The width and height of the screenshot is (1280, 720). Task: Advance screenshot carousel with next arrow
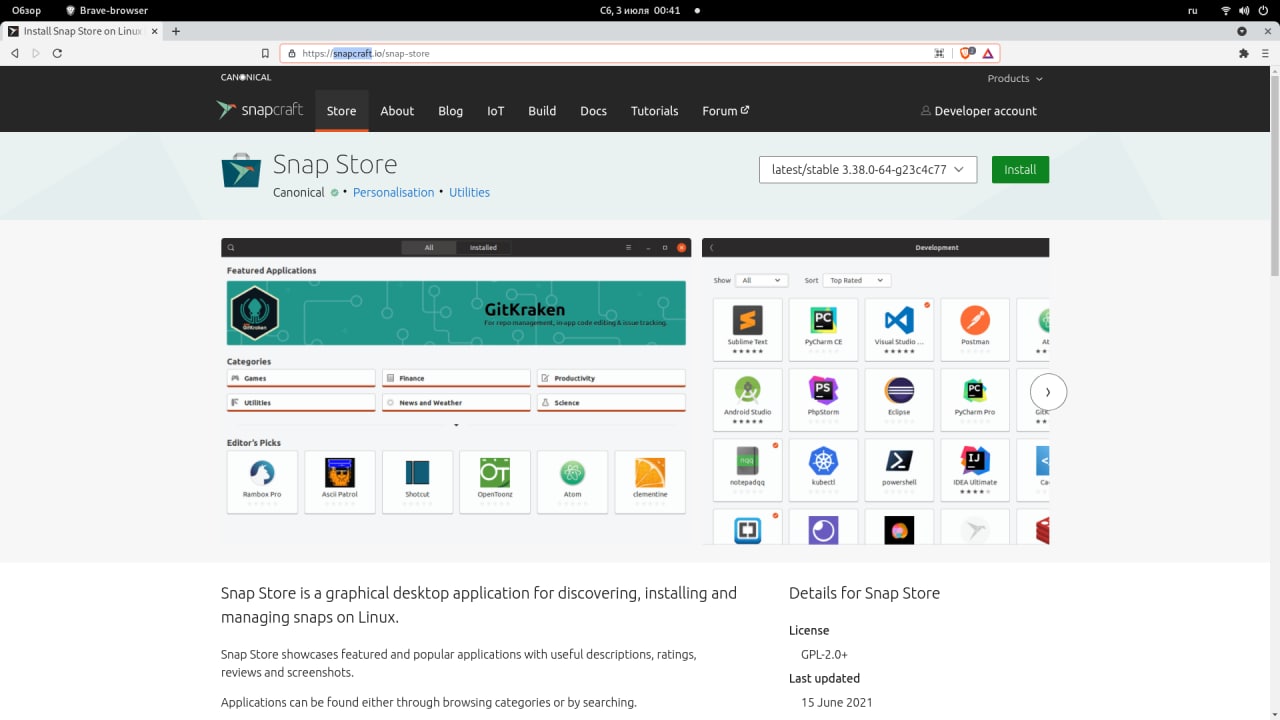tap(1048, 392)
